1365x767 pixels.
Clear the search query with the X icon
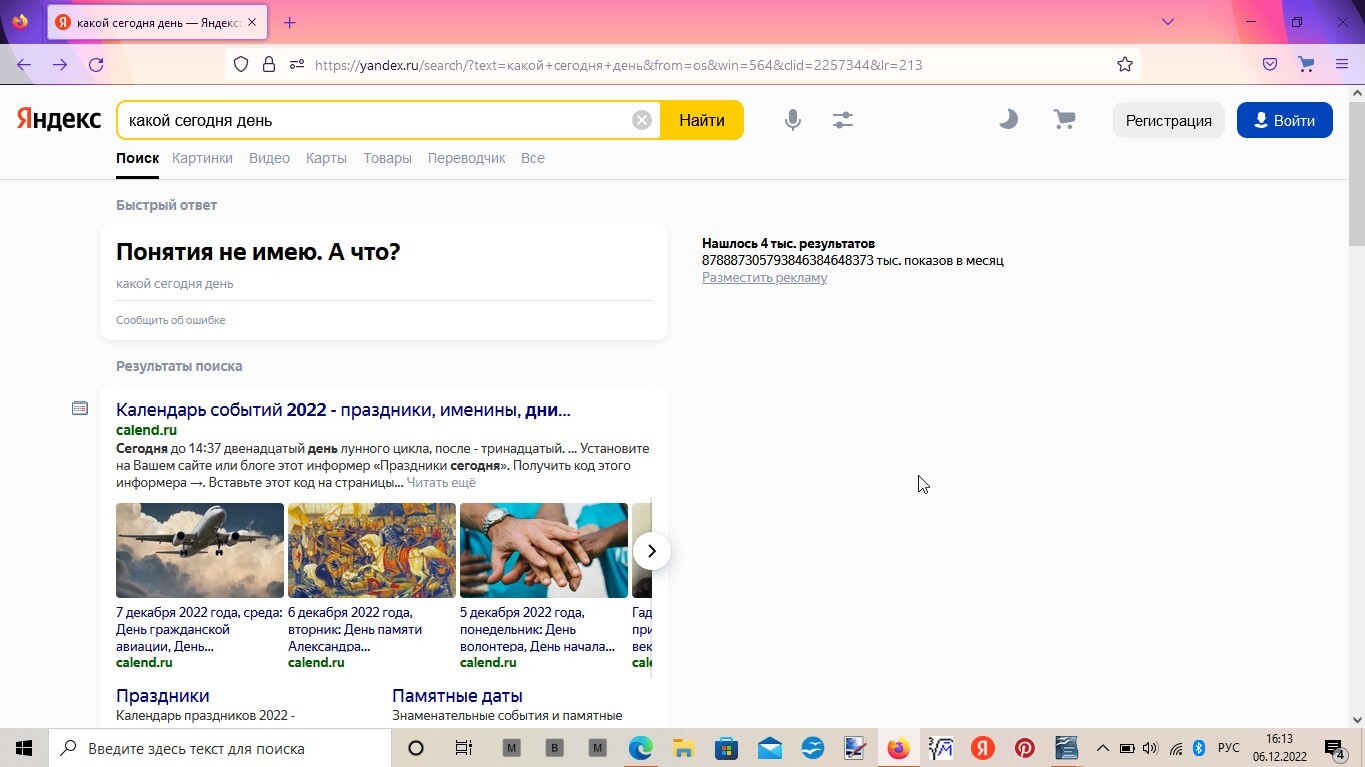coord(642,120)
